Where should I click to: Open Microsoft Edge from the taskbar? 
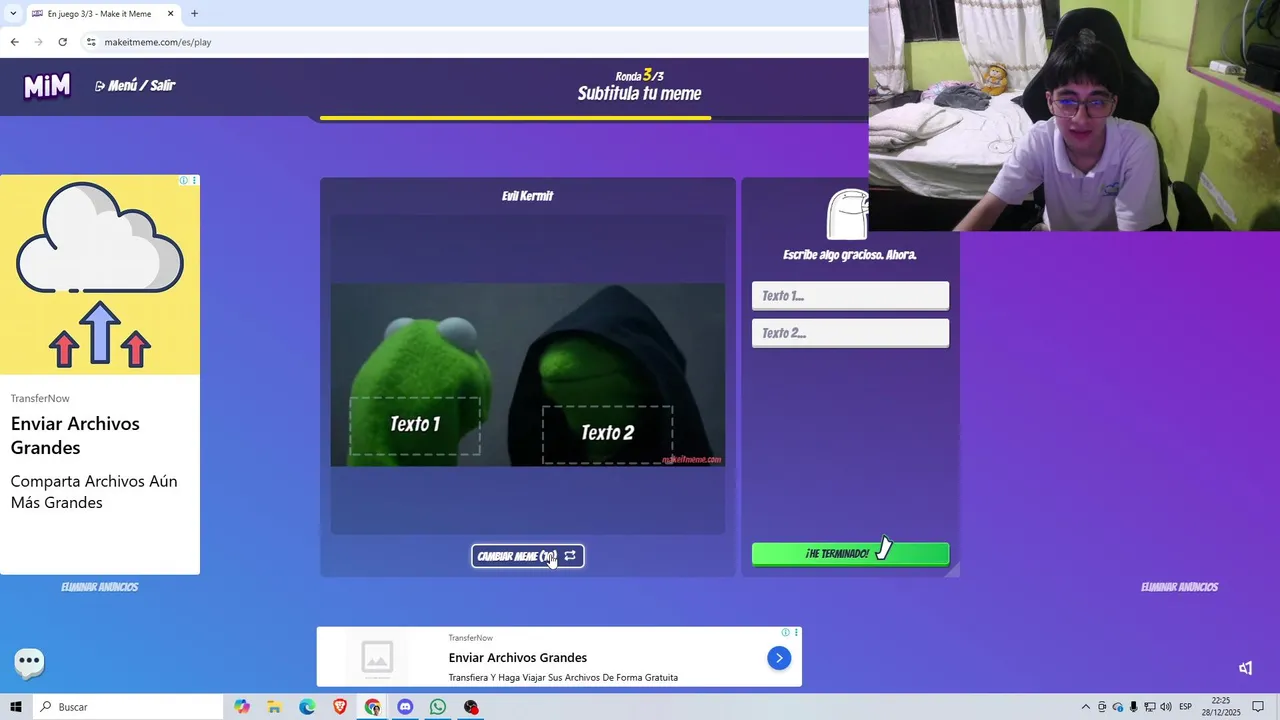click(307, 707)
